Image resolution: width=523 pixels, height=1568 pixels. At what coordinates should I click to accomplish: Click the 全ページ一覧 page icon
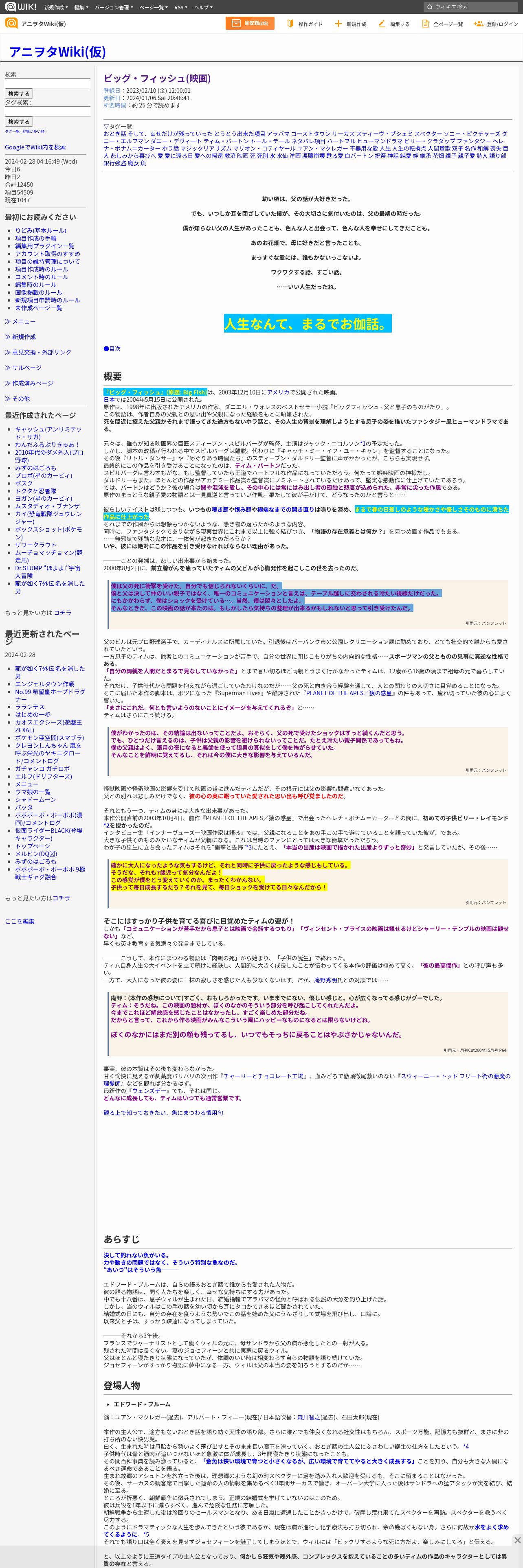(x=426, y=24)
